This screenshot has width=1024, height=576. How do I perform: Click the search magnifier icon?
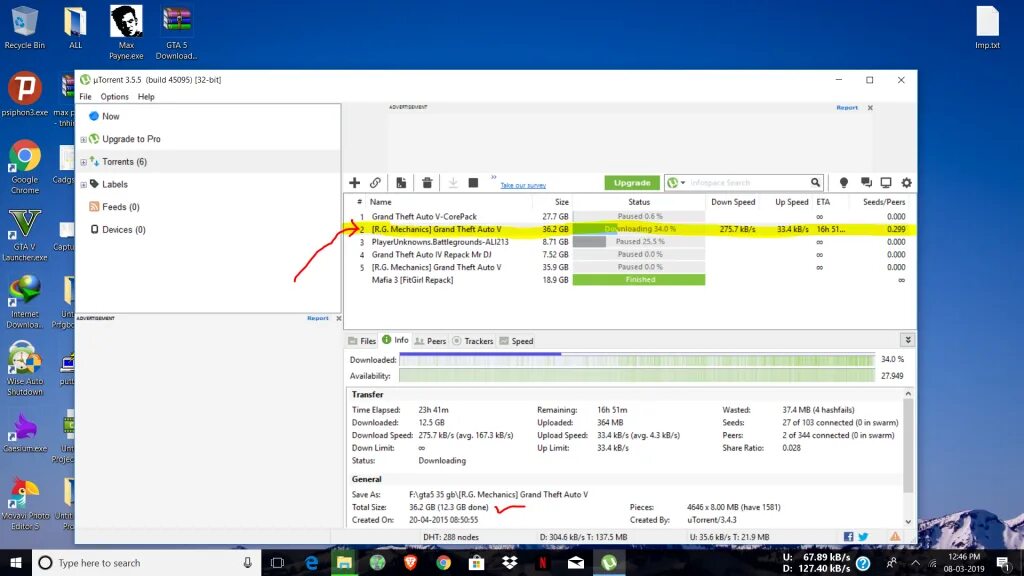pyautogui.click(x=816, y=183)
